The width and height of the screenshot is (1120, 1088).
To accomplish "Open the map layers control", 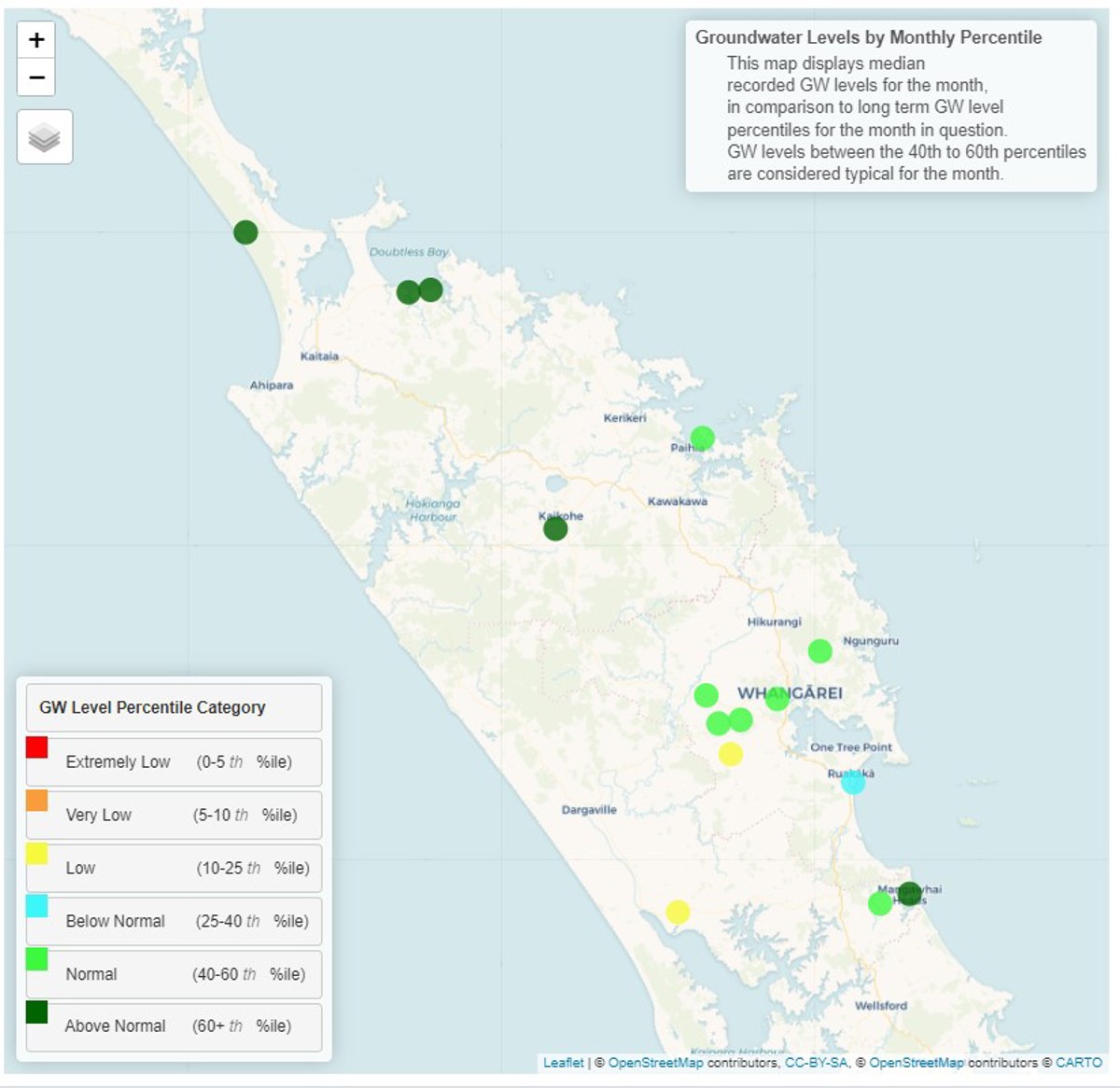I will (45, 137).
